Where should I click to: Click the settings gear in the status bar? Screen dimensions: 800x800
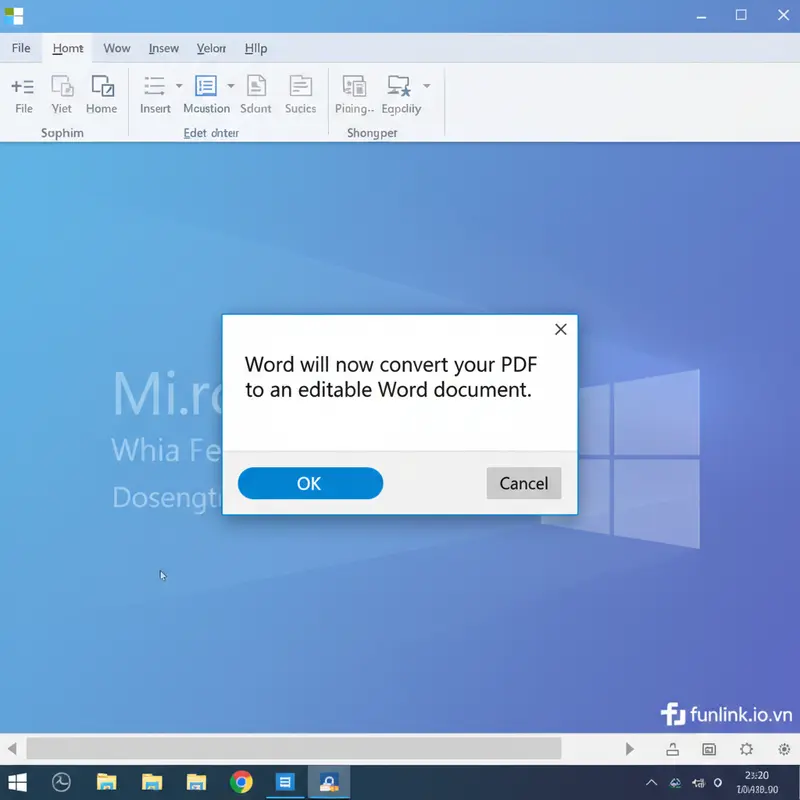point(785,749)
